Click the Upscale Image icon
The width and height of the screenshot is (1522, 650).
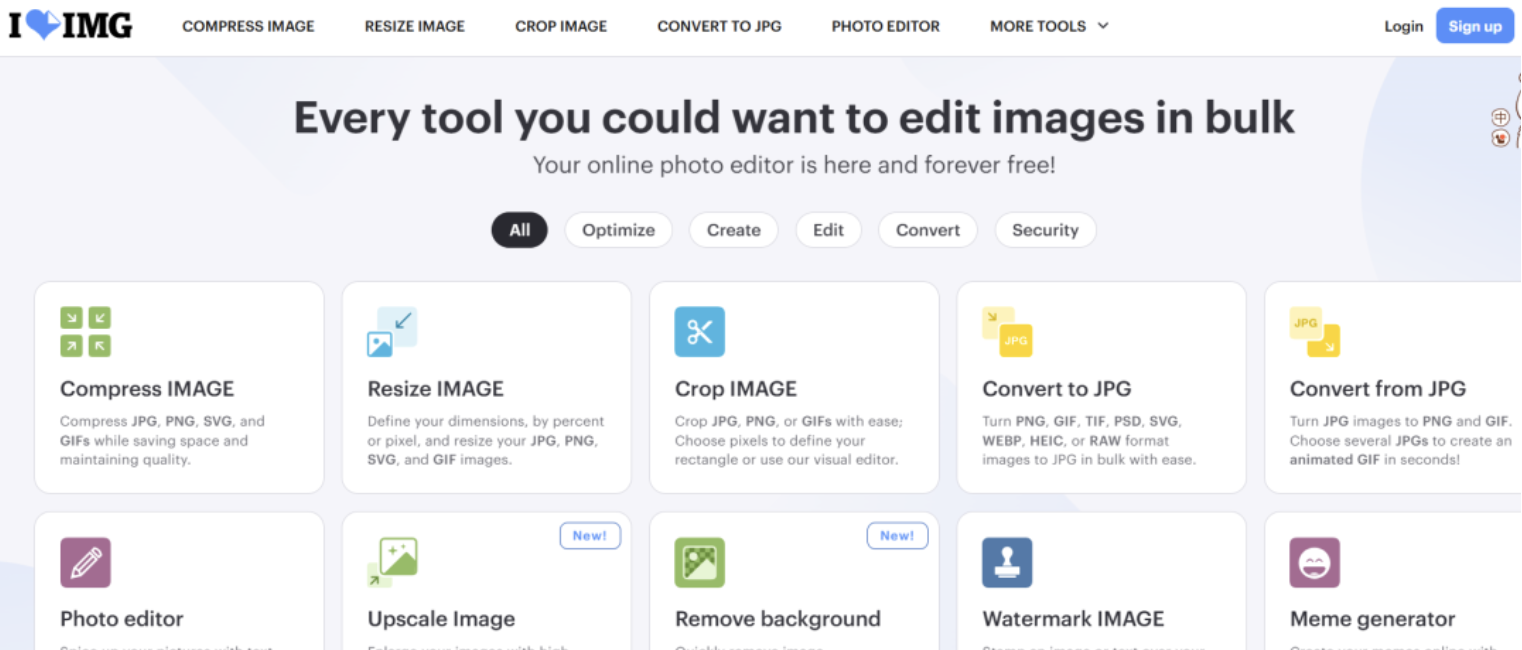tap(392, 562)
